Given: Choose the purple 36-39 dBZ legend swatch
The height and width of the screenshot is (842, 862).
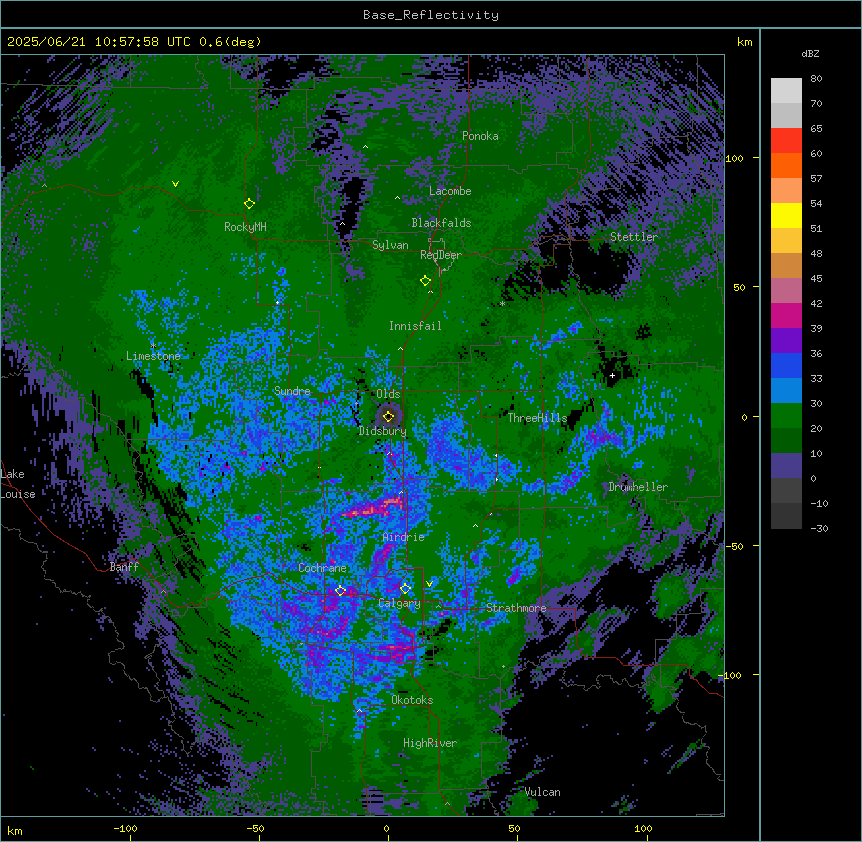Looking at the screenshot, I should 786,341.
